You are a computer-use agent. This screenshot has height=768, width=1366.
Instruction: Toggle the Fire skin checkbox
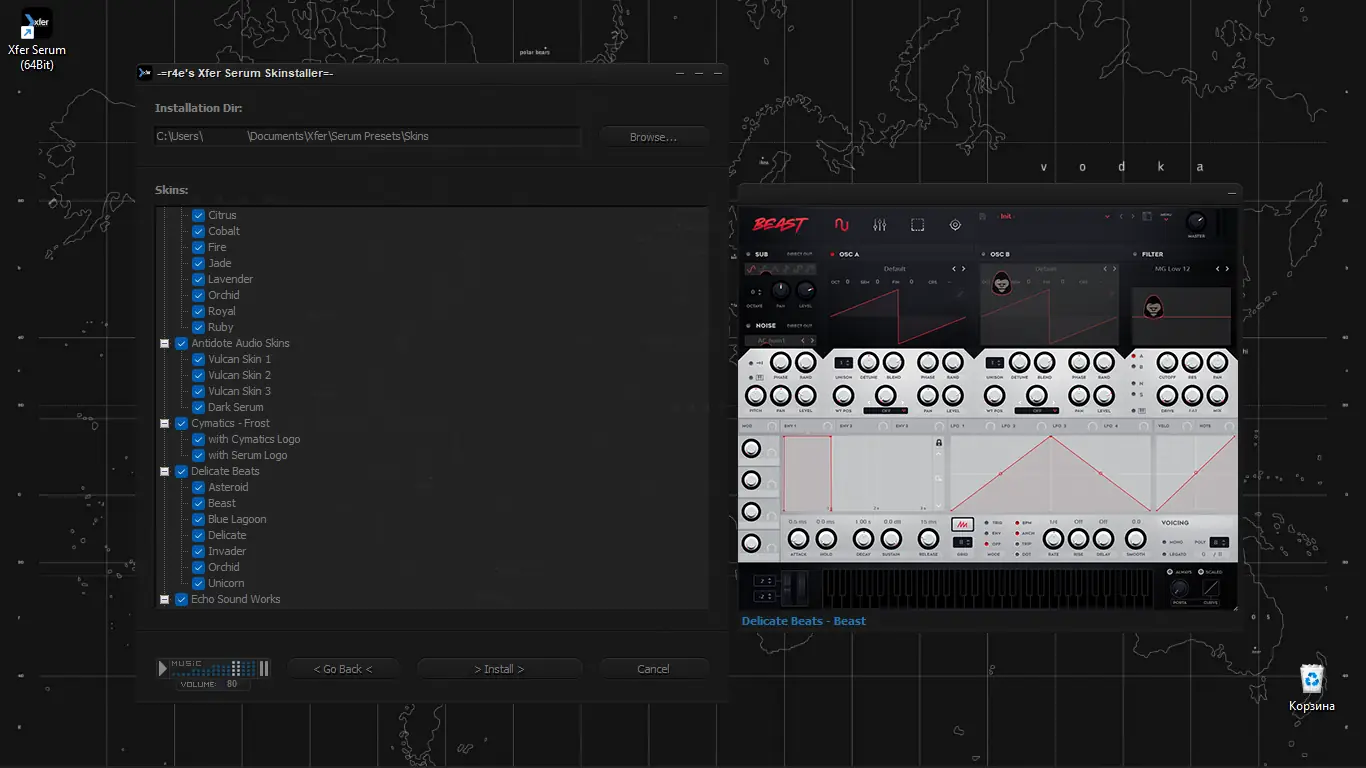point(198,247)
